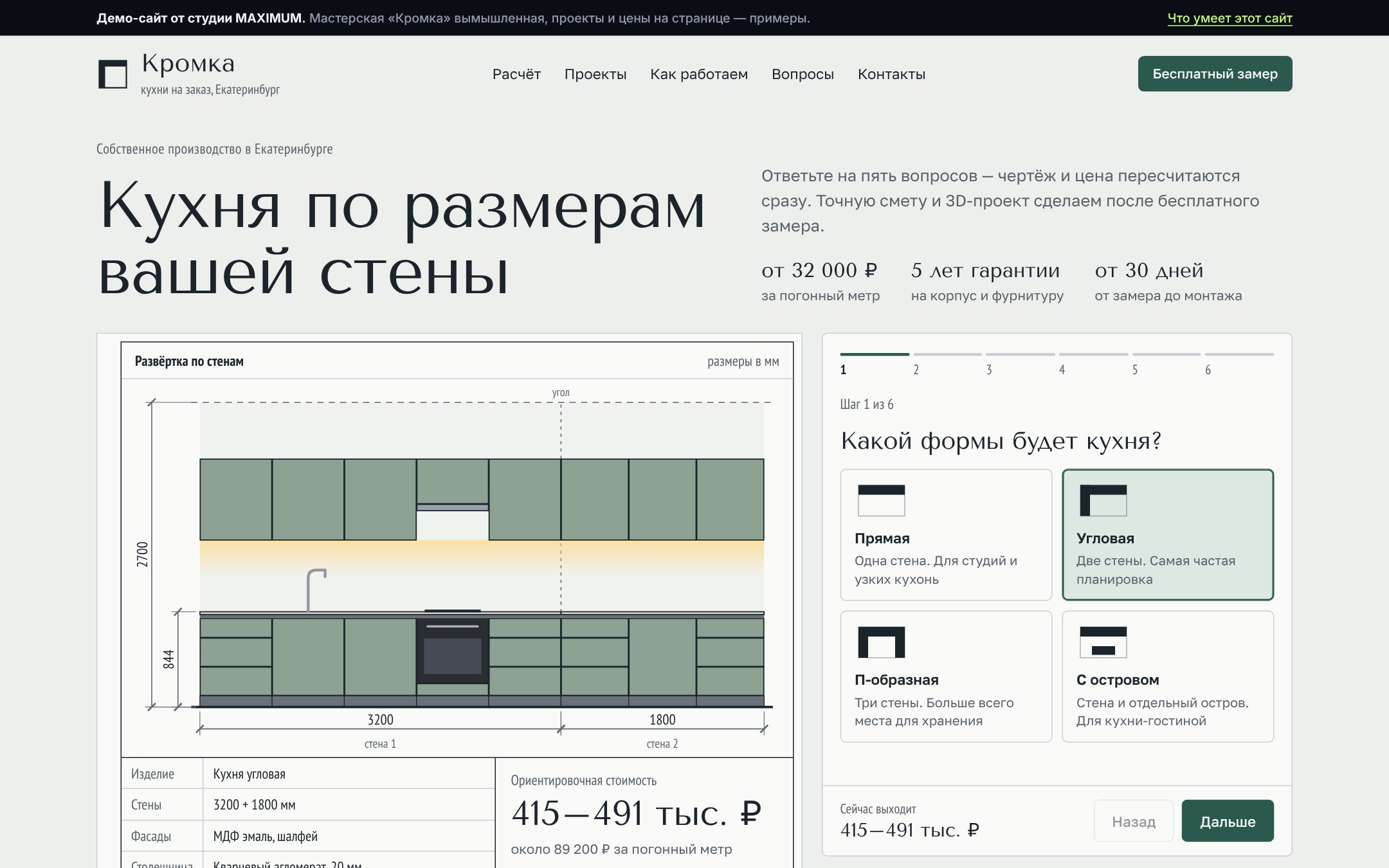The width and height of the screenshot is (1389, 868).
Task: Open the Что умеет этот сайт link
Action: pos(1230,18)
